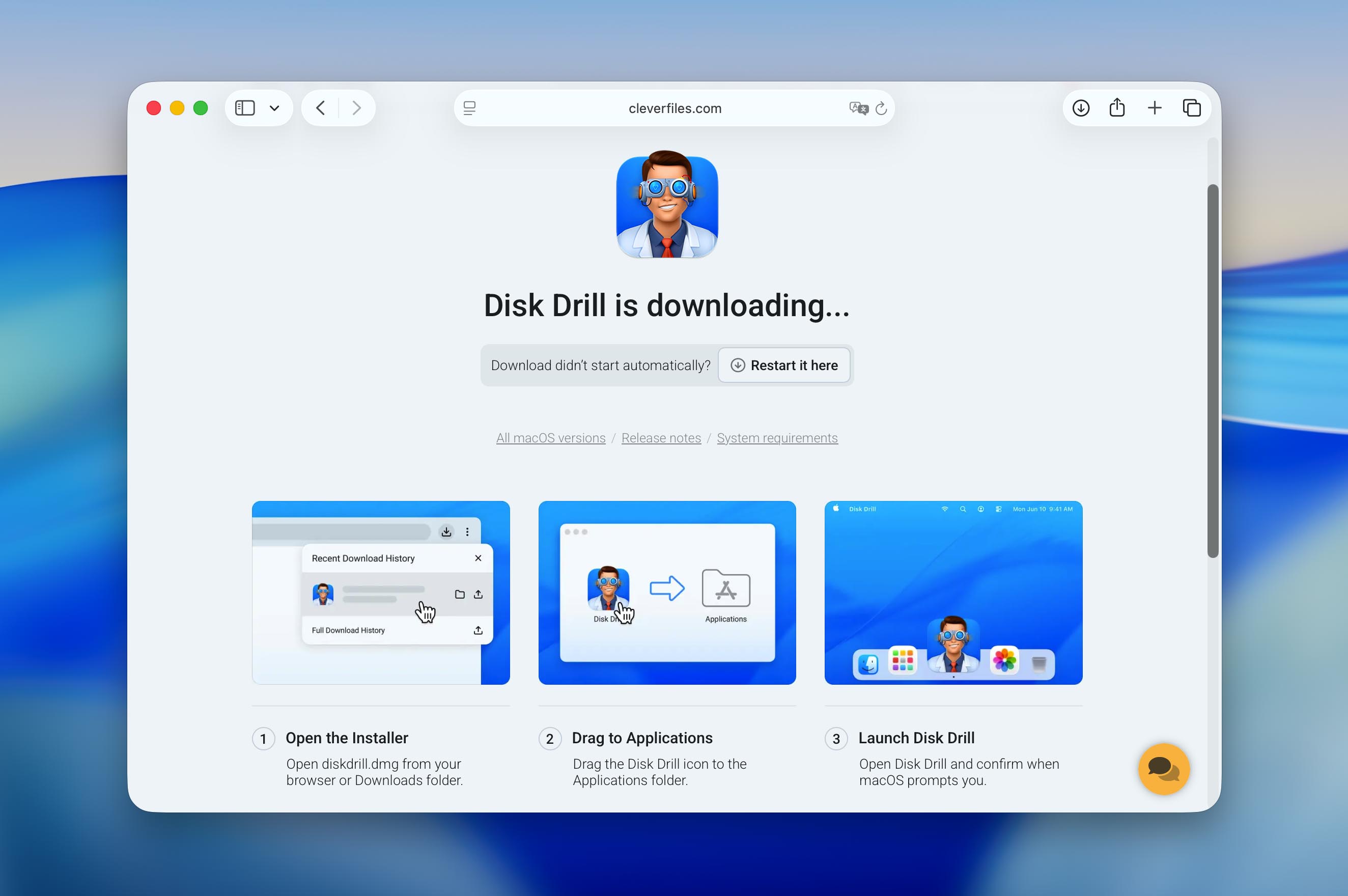This screenshot has height=896, width=1348.
Task: Open Release notes link
Action: click(x=661, y=438)
